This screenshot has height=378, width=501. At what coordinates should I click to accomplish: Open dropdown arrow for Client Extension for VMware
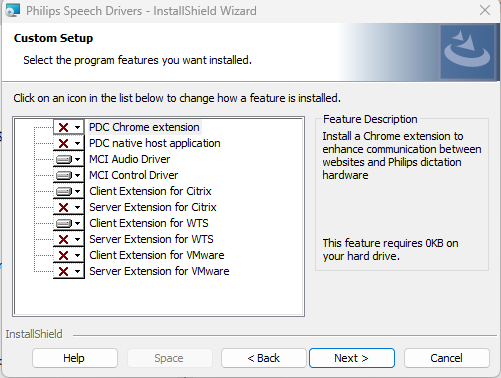(x=77, y=256)
